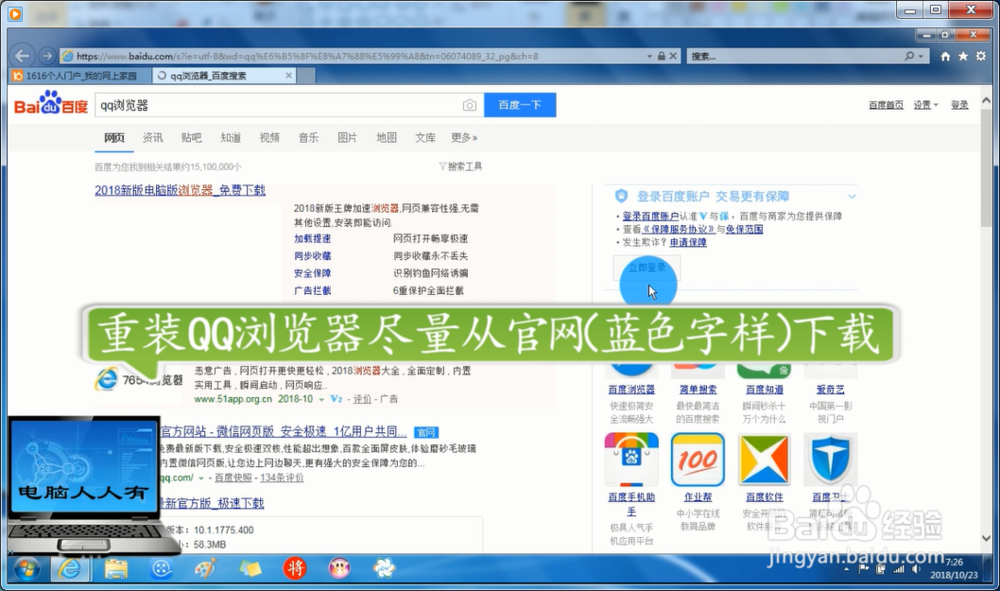Click the 爱奇艺 app link
The width and height of the screenshot is (1000, 591).
pyautogui.click(x=830, y=389)
